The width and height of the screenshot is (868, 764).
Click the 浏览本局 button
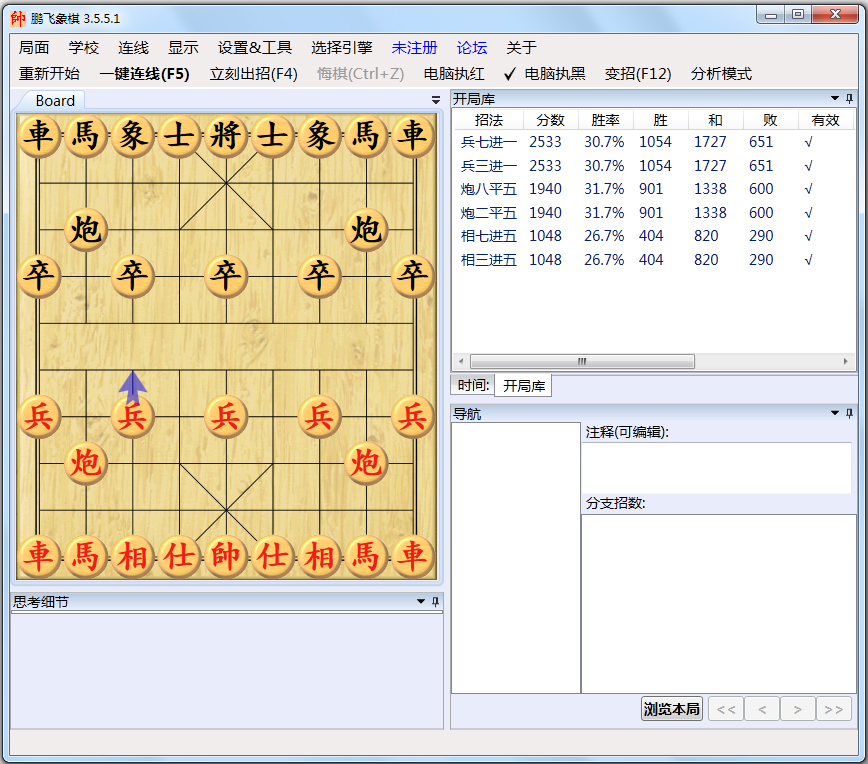tap(671, 708)
